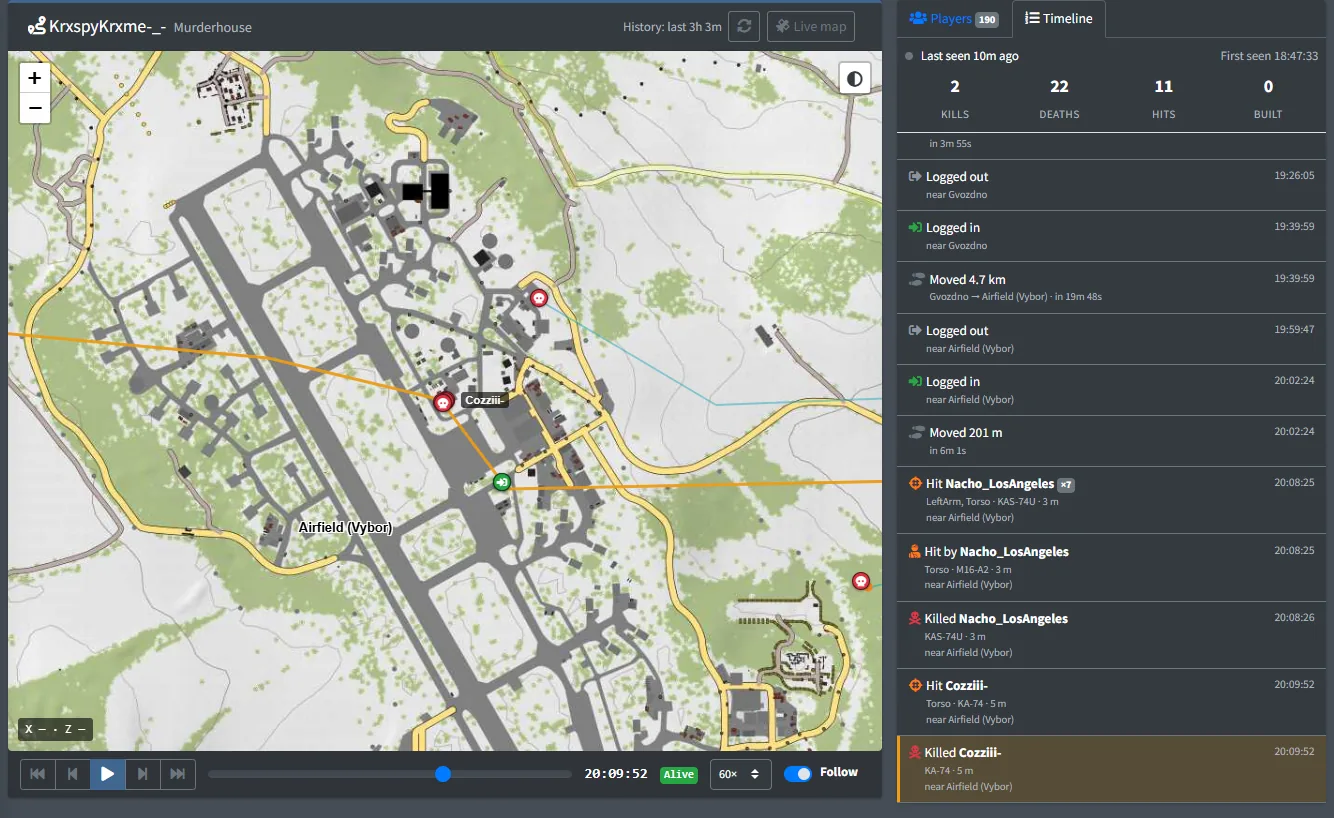The image size is (1334, 818).
Task: Select the skull marker at the map's right edge
Action: [x=861, y=581]
